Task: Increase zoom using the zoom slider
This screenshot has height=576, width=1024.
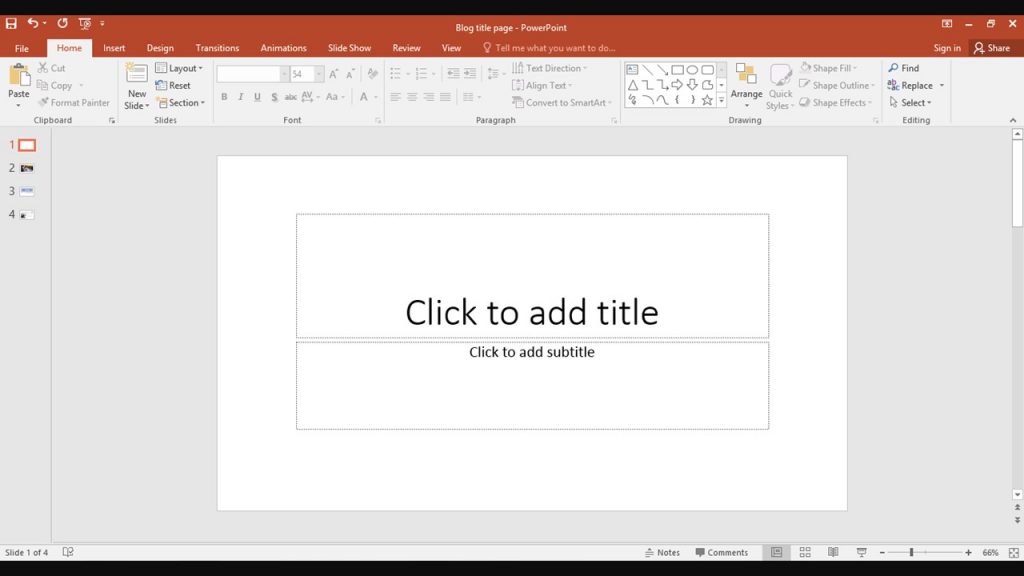Action: click(x=967, y=552)
